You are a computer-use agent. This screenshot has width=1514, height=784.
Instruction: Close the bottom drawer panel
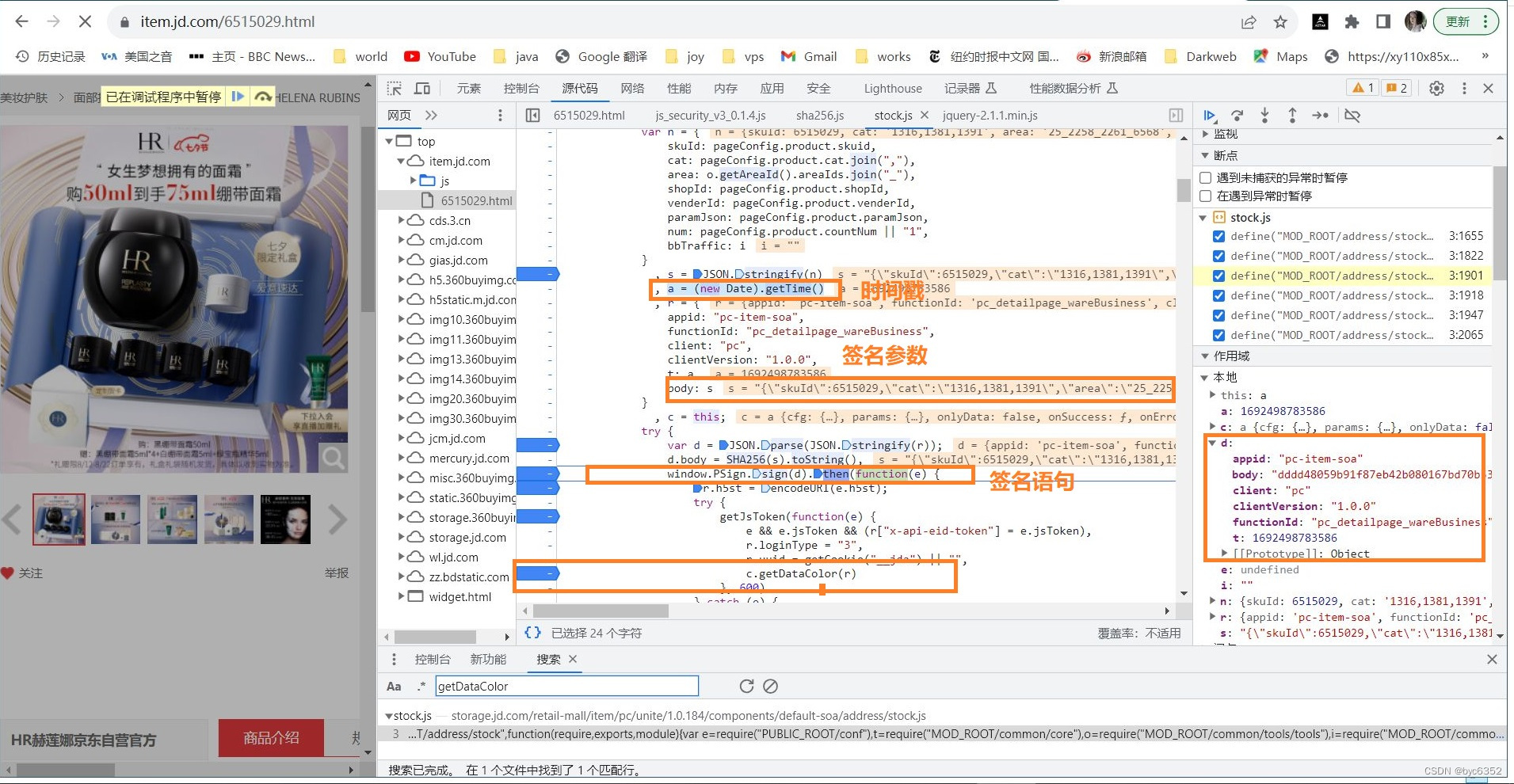pos(1492,660)
